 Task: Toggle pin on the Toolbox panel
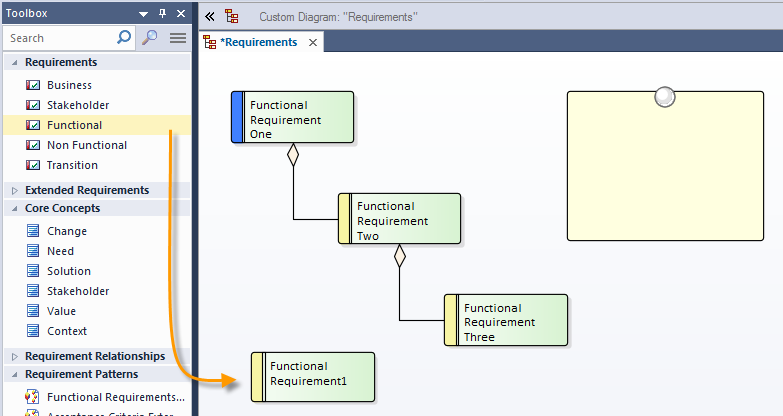163,14
